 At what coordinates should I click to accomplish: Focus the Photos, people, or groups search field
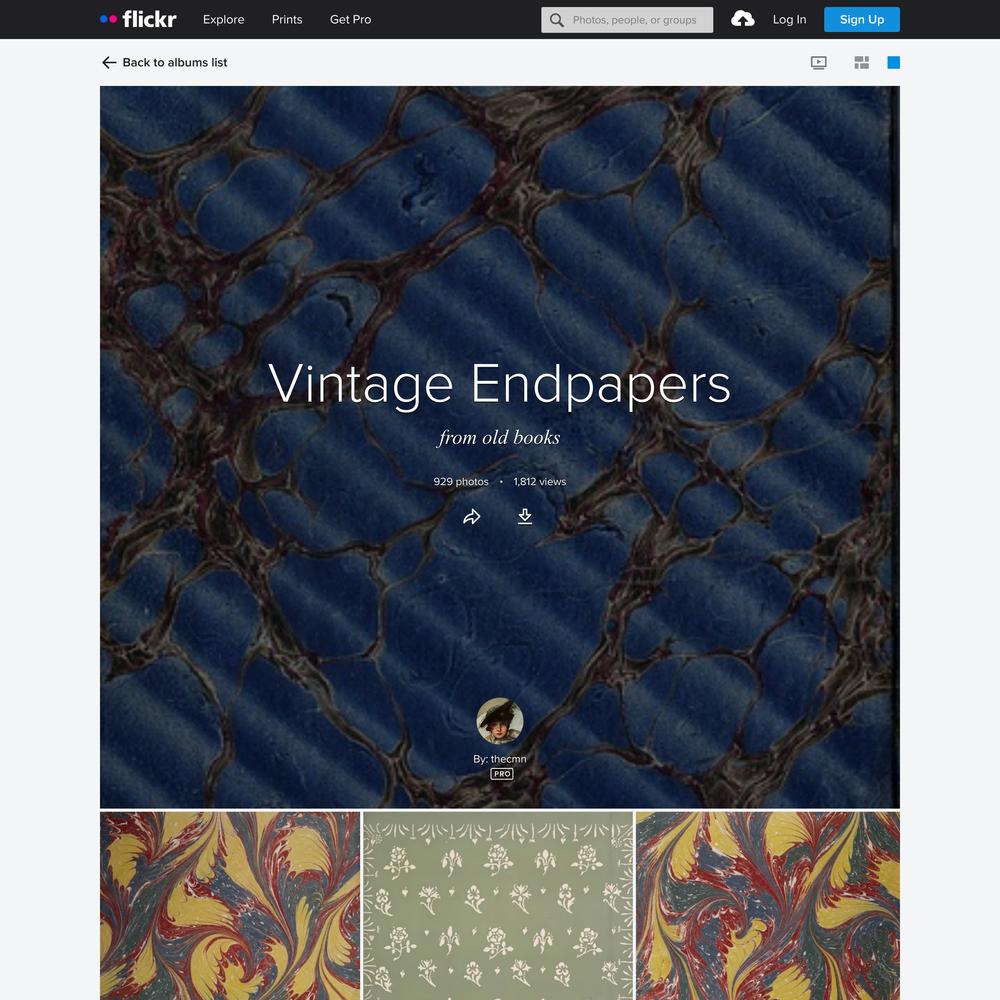(x=627, y=20)
